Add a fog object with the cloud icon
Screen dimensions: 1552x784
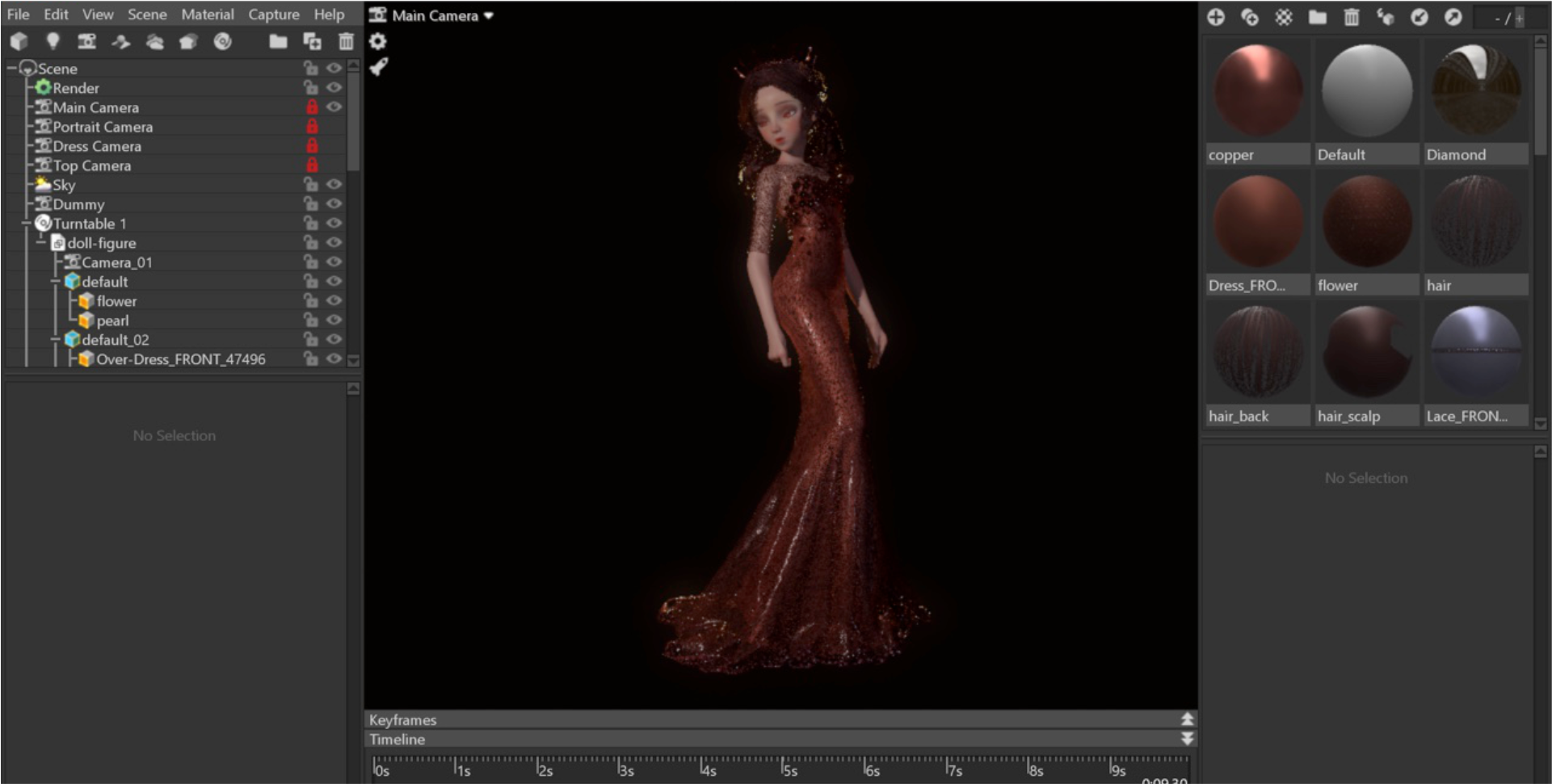coord(154,41)
